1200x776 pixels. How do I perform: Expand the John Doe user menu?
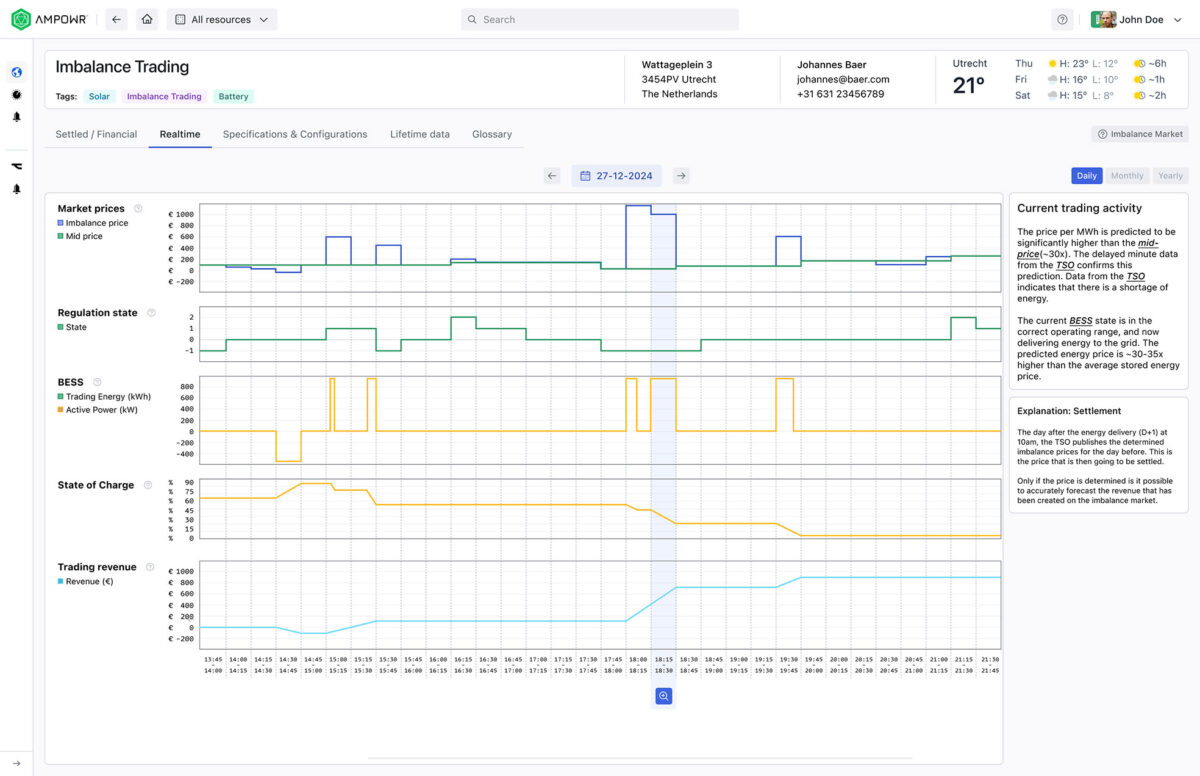click(1136, 19)
